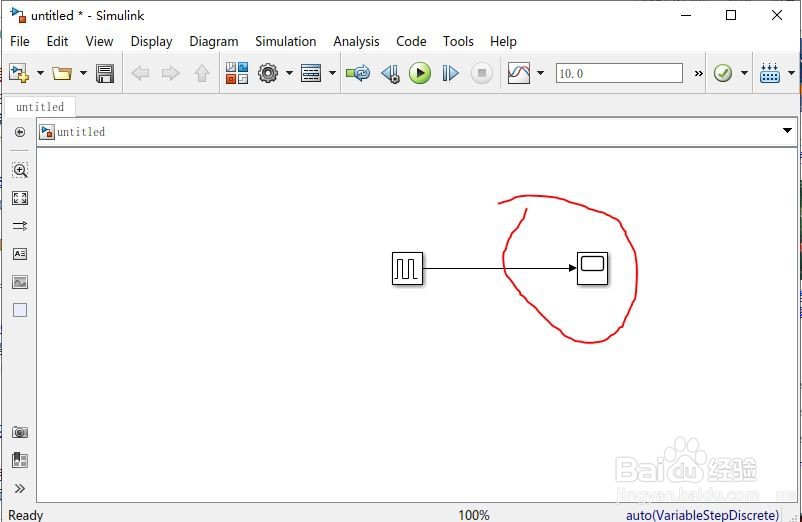The width and height of the screenshot is (802, 522).
Task: Open the Analysis menu
Action: (356, 41)
